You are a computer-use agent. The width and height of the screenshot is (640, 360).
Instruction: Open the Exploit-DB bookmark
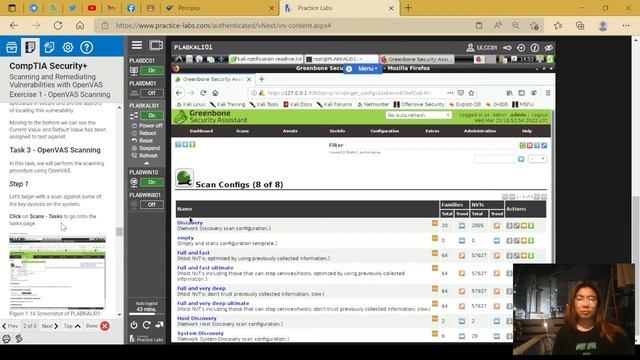point(465,104)
